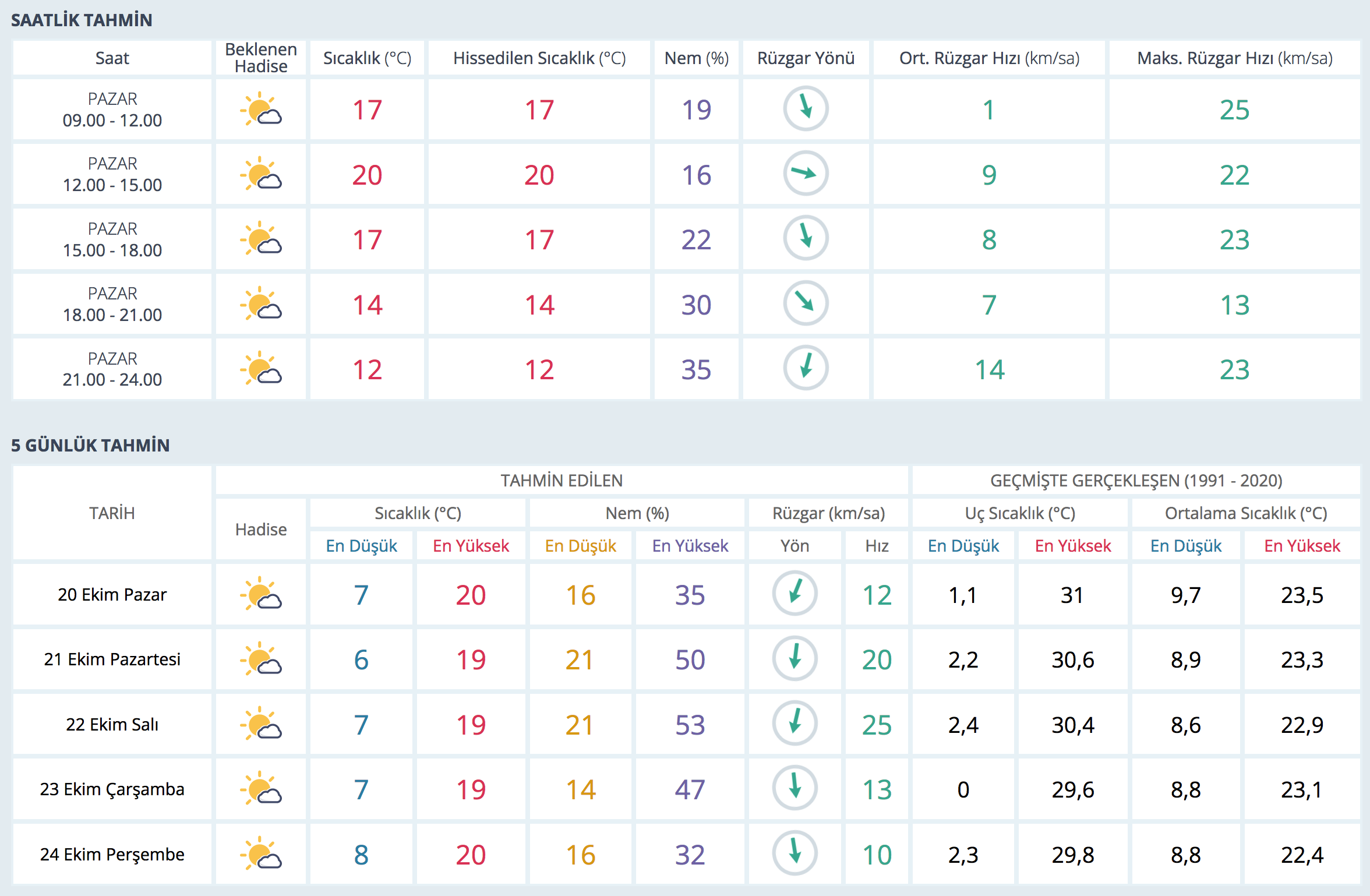
Task: Click wind direction icon for 24 Ekim Perşembe
Action: 795,853
